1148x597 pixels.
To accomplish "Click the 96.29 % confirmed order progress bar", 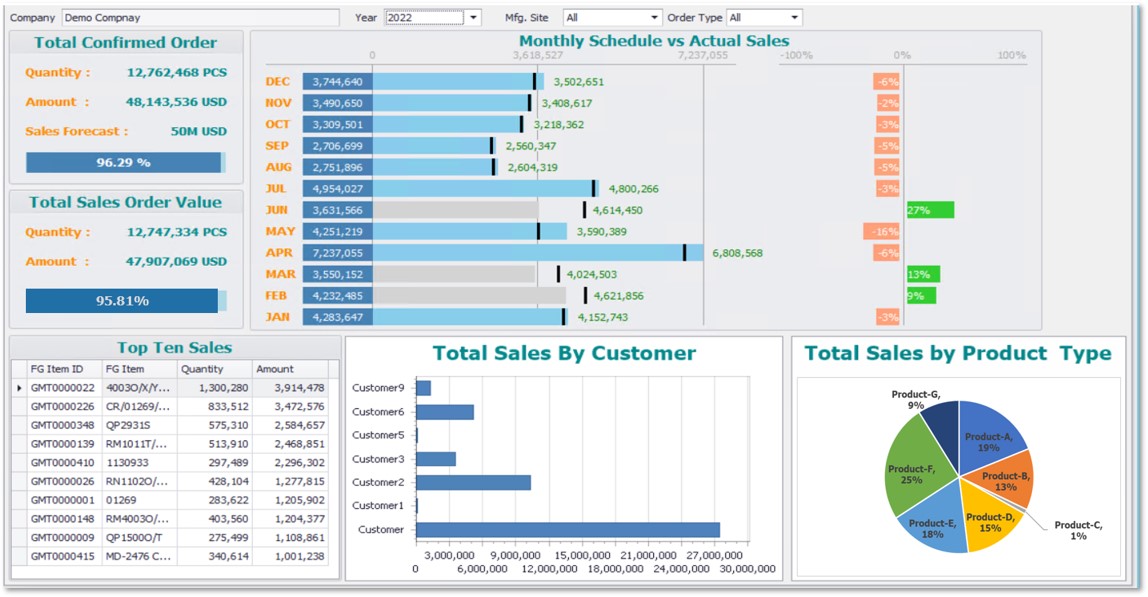I will [124, 162].
